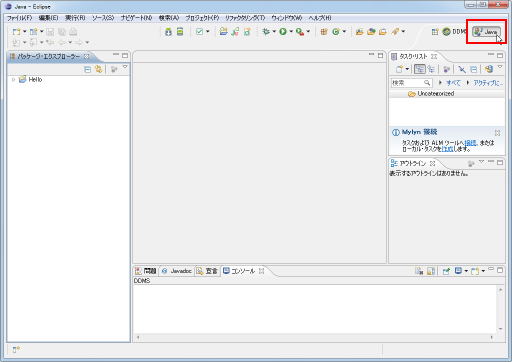The height and width of the screenshot is (362, 512).
Task: Click the Print icon in the toolbar
Action: tap(73, 32)
